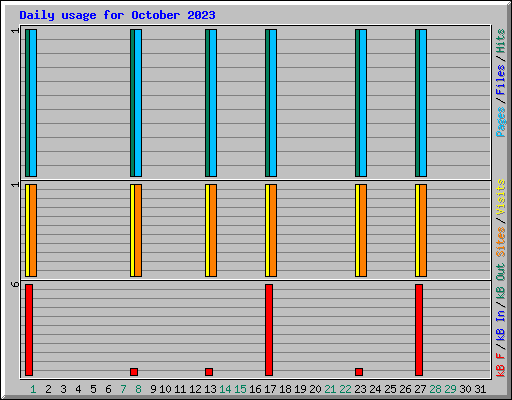The width and height of the screenshot is (512, 400).
Task: Click the tall red kB bar for day 17
Action: coord(269,330)
